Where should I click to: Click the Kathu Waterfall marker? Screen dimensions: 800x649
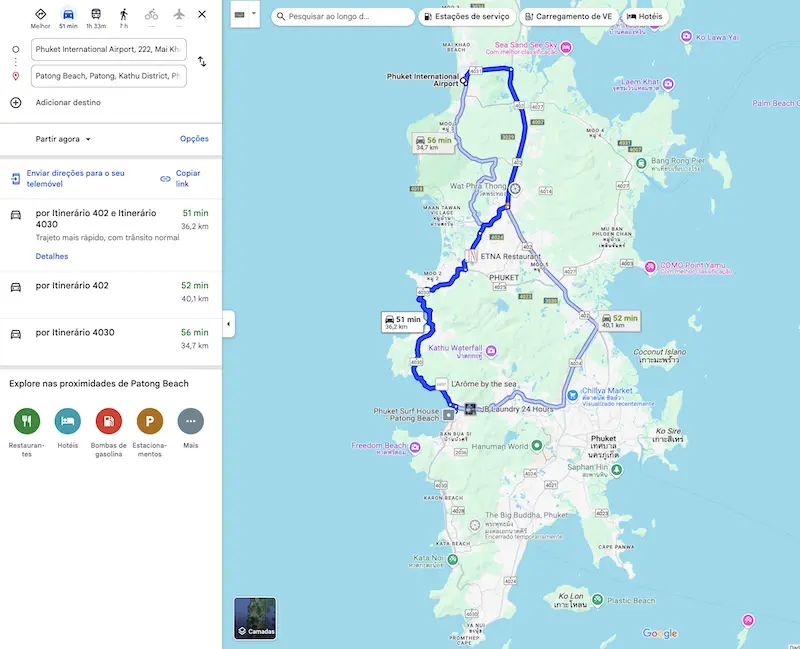coord(491,351)
